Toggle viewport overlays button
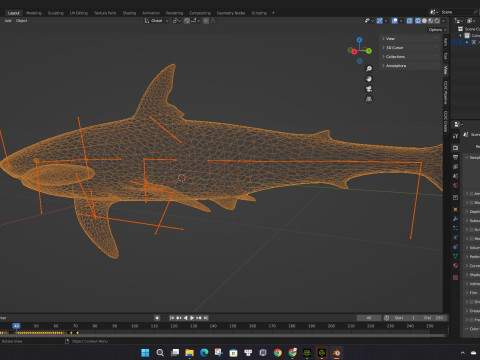 click(395, 21)
